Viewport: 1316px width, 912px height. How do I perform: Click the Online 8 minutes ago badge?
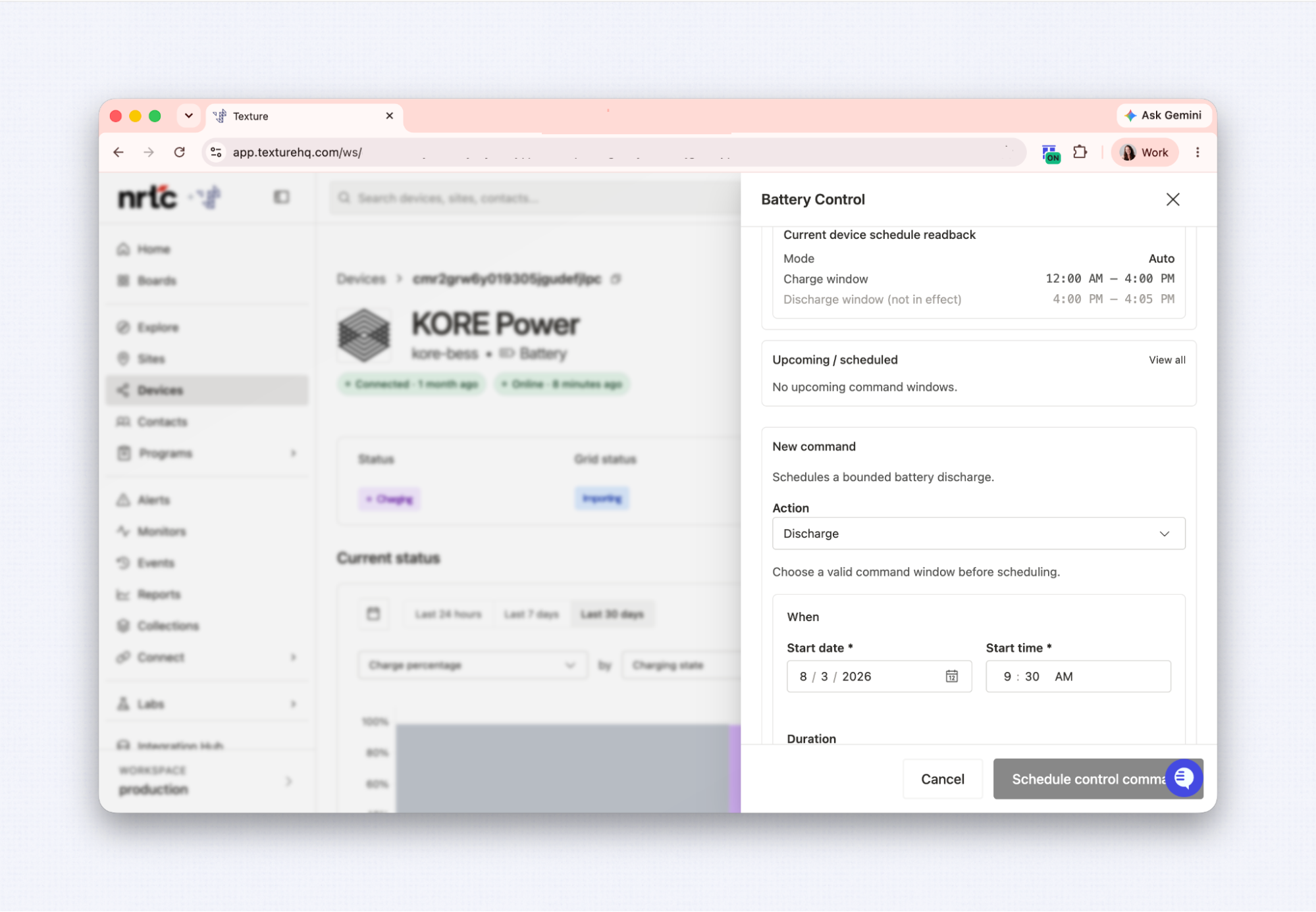point(562,384)
